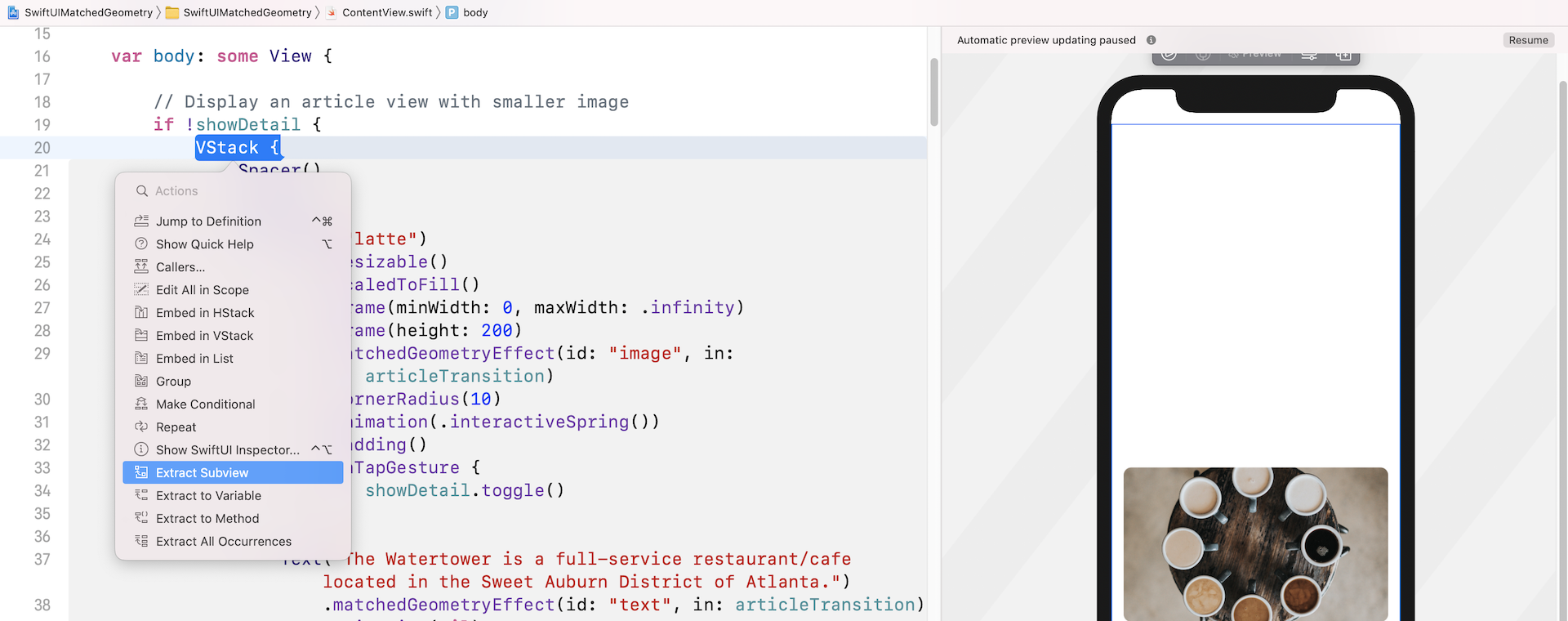Image resolution: width=1568 pixels, height=621 pixels.
Task: Open the body property breadcrumb
Action: coord(467,12)
